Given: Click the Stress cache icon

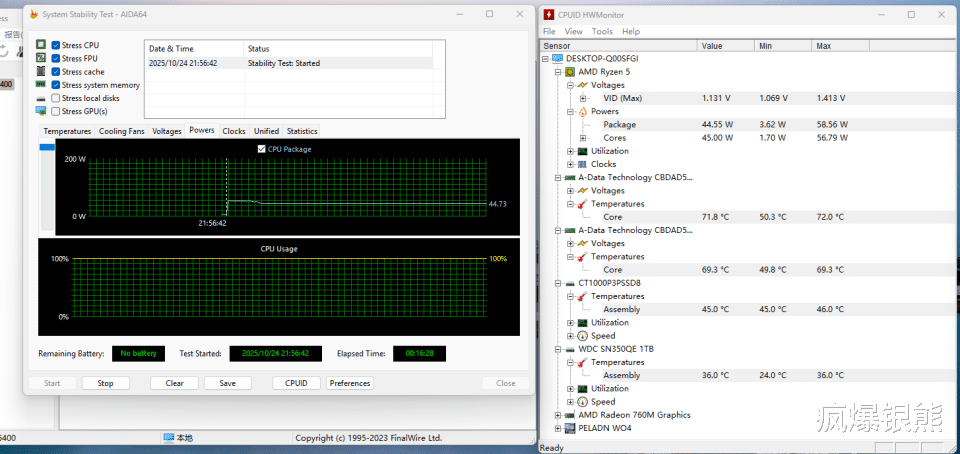Looking at the screenshot, I should pos(41,71).
